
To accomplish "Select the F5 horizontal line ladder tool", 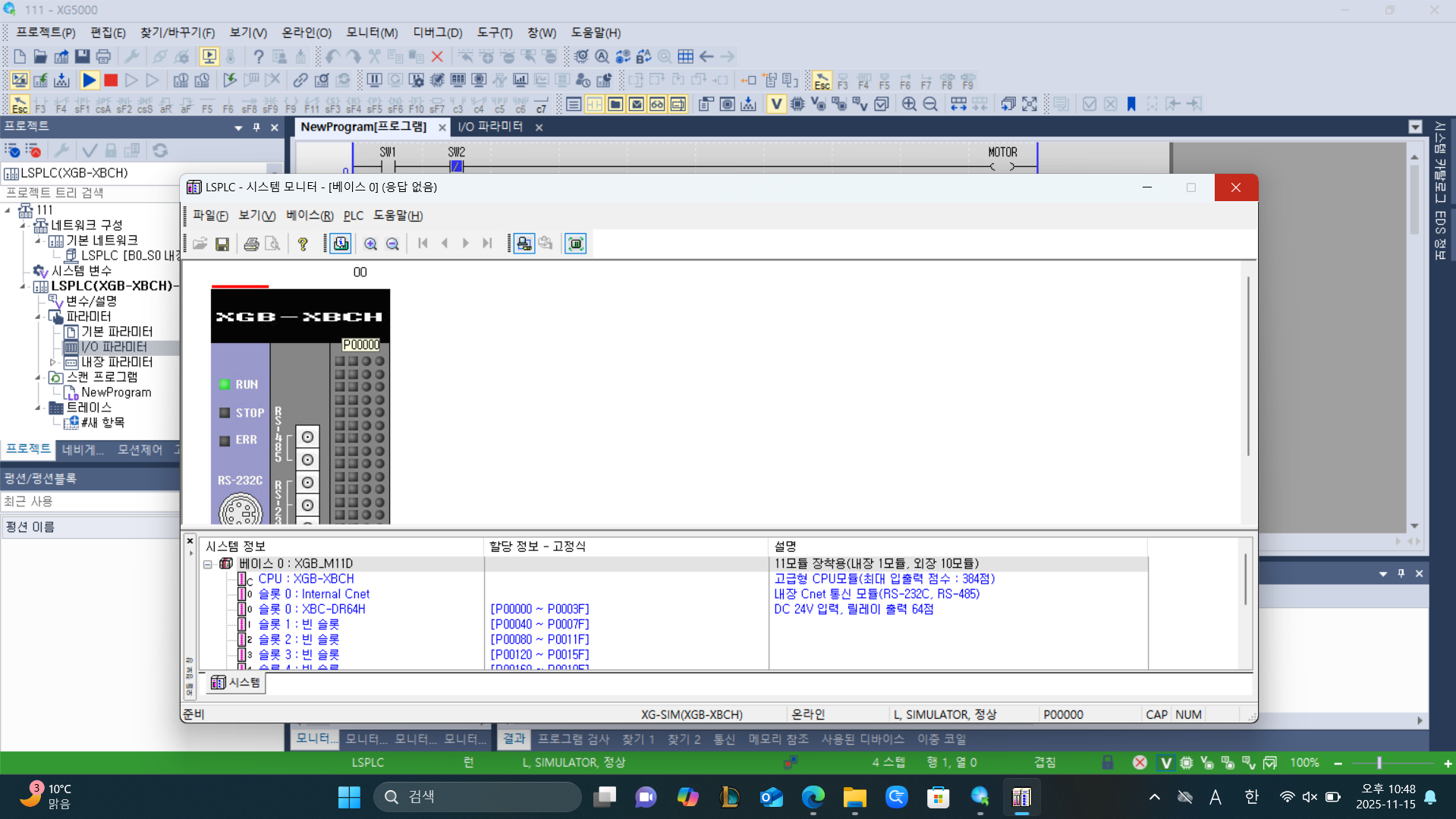I will (207, 104).
